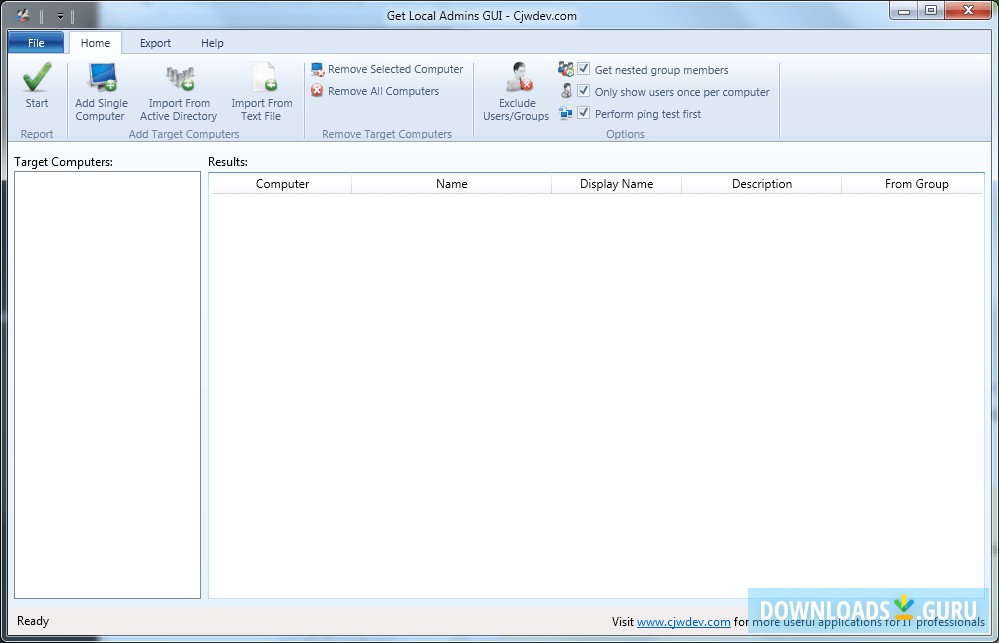Image resolution: width=999 pixels, height=643 pixels.
Task: Open the Help tab
Action: point(212,43)
